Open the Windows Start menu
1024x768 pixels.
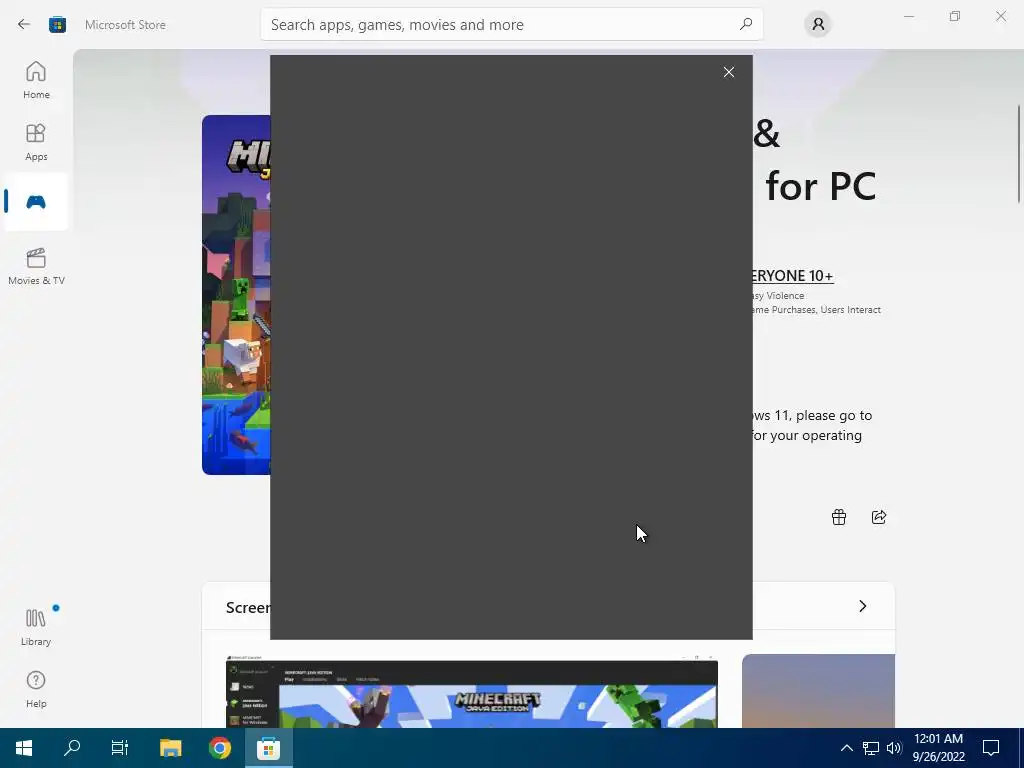pos(24,748)
